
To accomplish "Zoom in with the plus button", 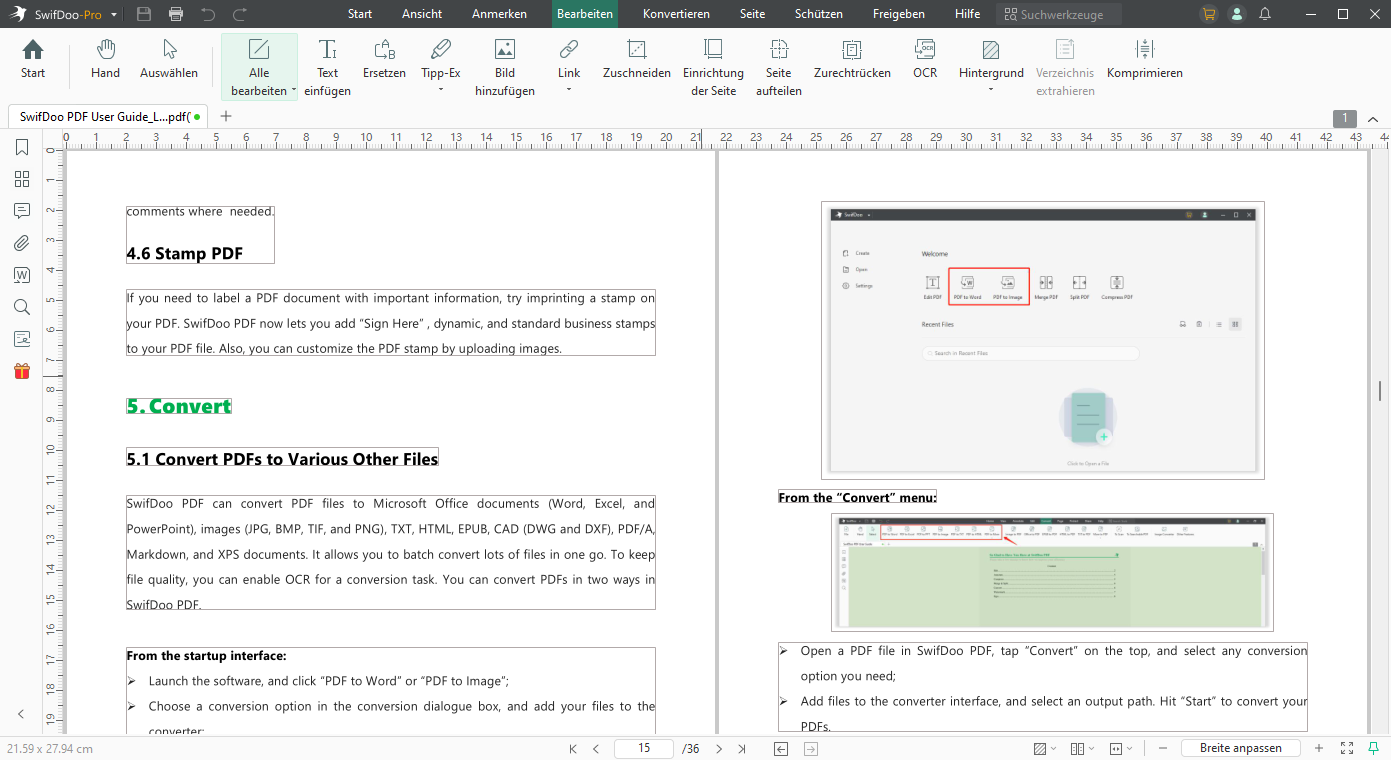I will (1319, 748).
